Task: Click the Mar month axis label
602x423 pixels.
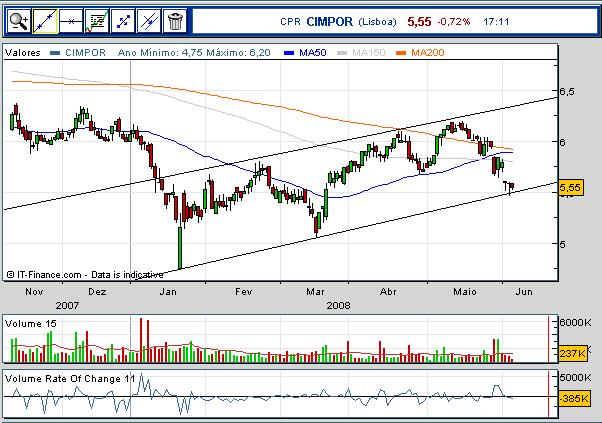Action: (315, 292)
